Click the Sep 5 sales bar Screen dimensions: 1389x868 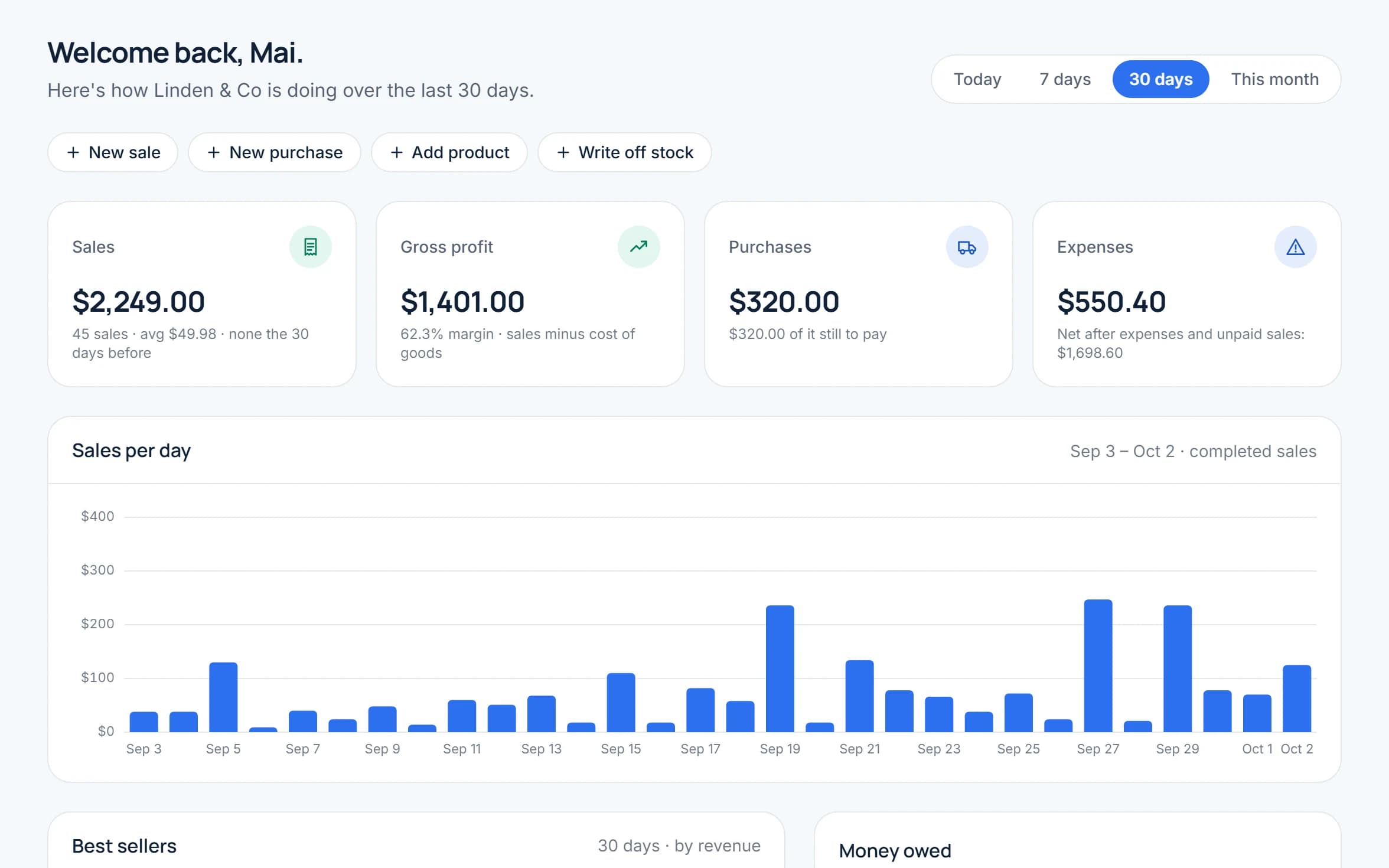pos(223,697)
